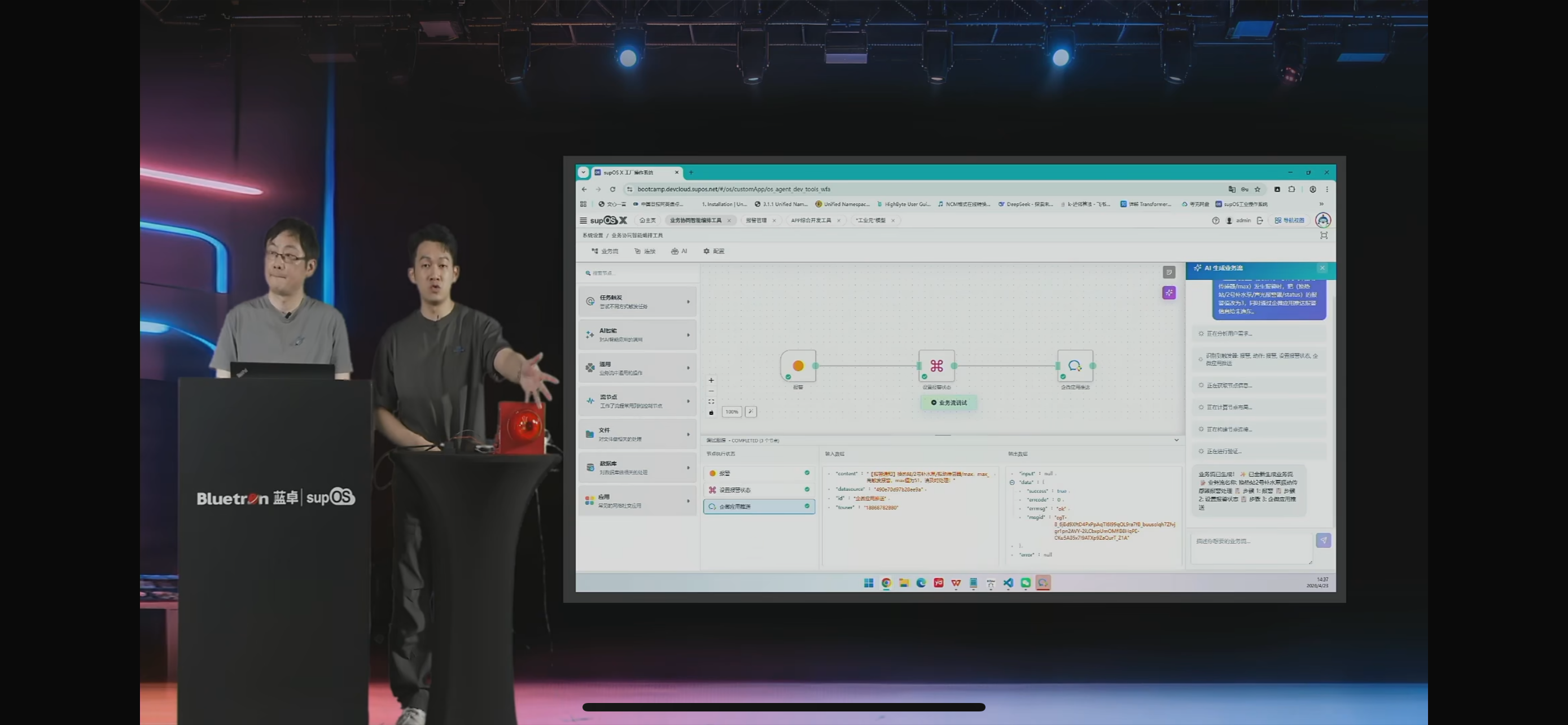This screenshot has height=725, width=1568.
Task: Collapse the "data" JSON node in output
Action: tap(1011, 482)
